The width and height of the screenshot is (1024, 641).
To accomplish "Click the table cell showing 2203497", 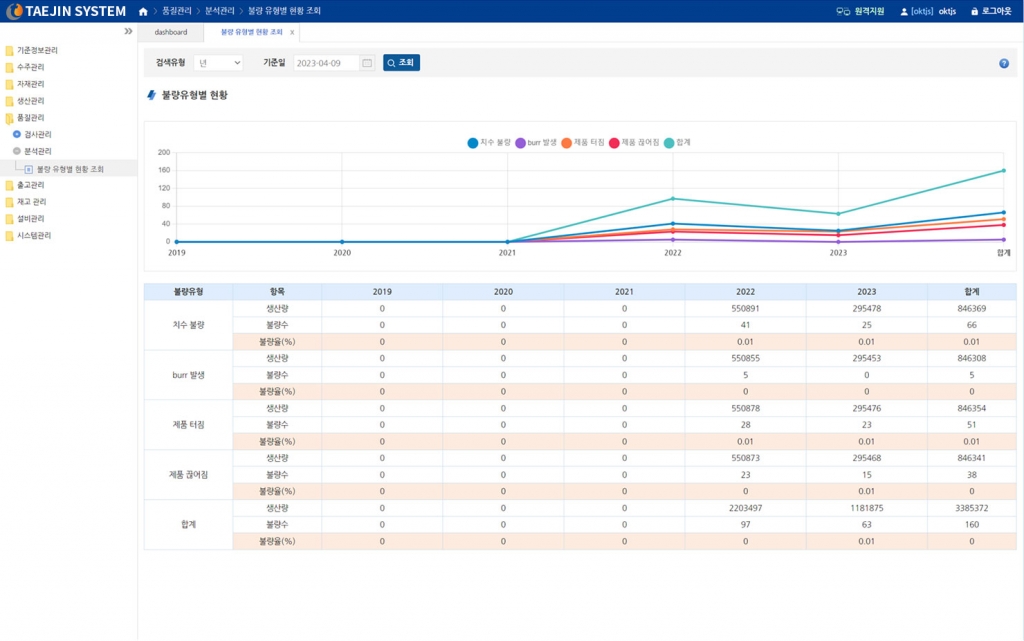I will click(745, 508).
